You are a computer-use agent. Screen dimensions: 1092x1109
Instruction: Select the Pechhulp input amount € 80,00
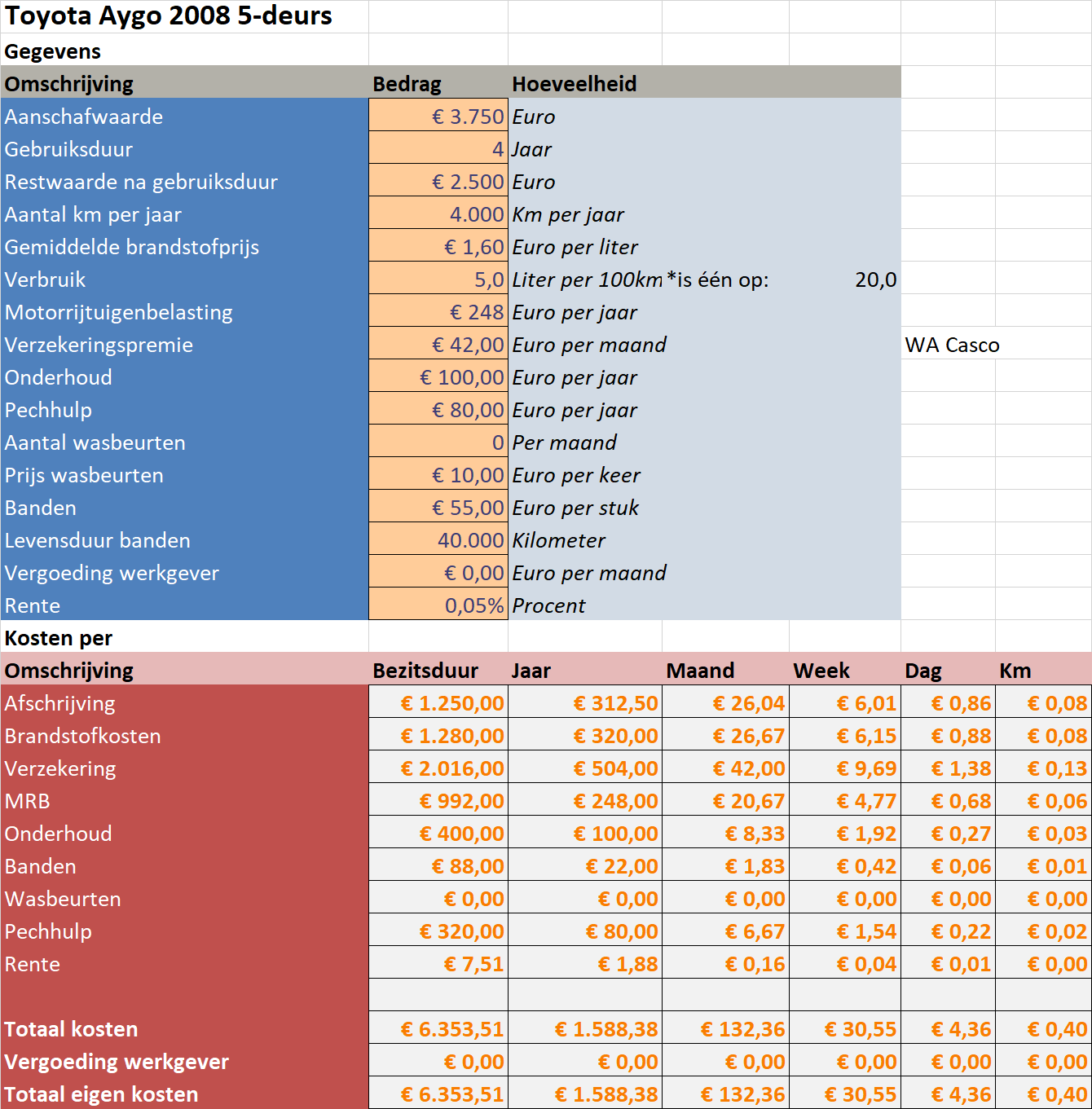(x=438, y=408)
